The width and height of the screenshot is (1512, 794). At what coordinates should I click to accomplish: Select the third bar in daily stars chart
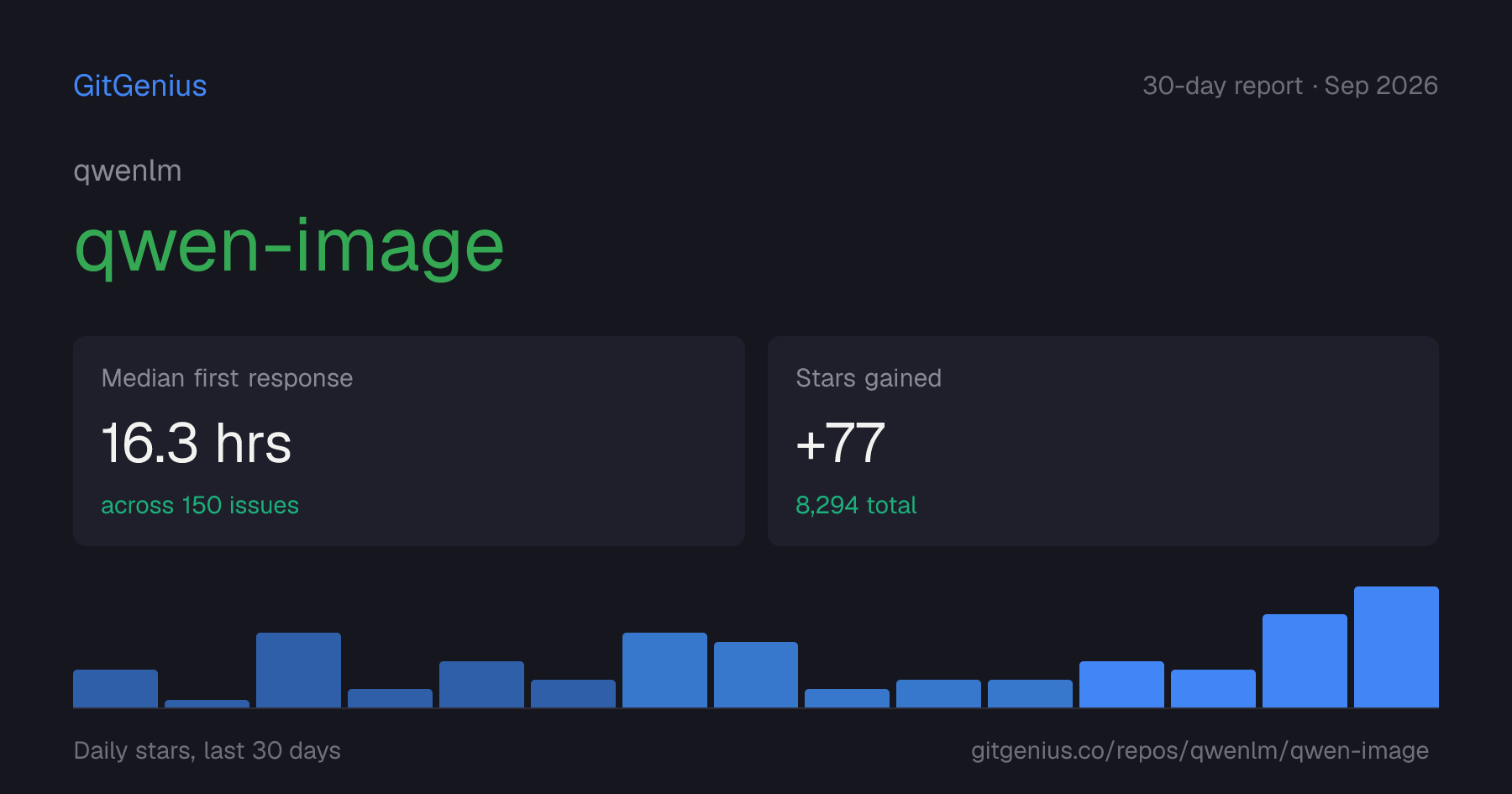tap(298, 670)
